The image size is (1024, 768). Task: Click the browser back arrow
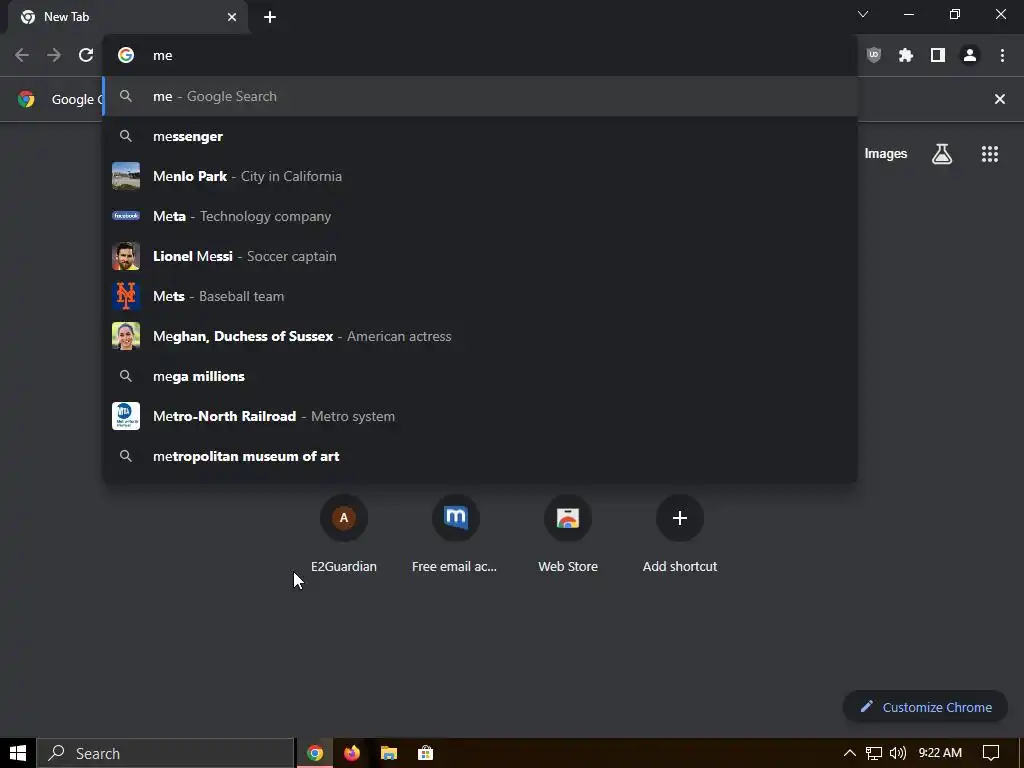pyautogui.click(x=22, y=56)
